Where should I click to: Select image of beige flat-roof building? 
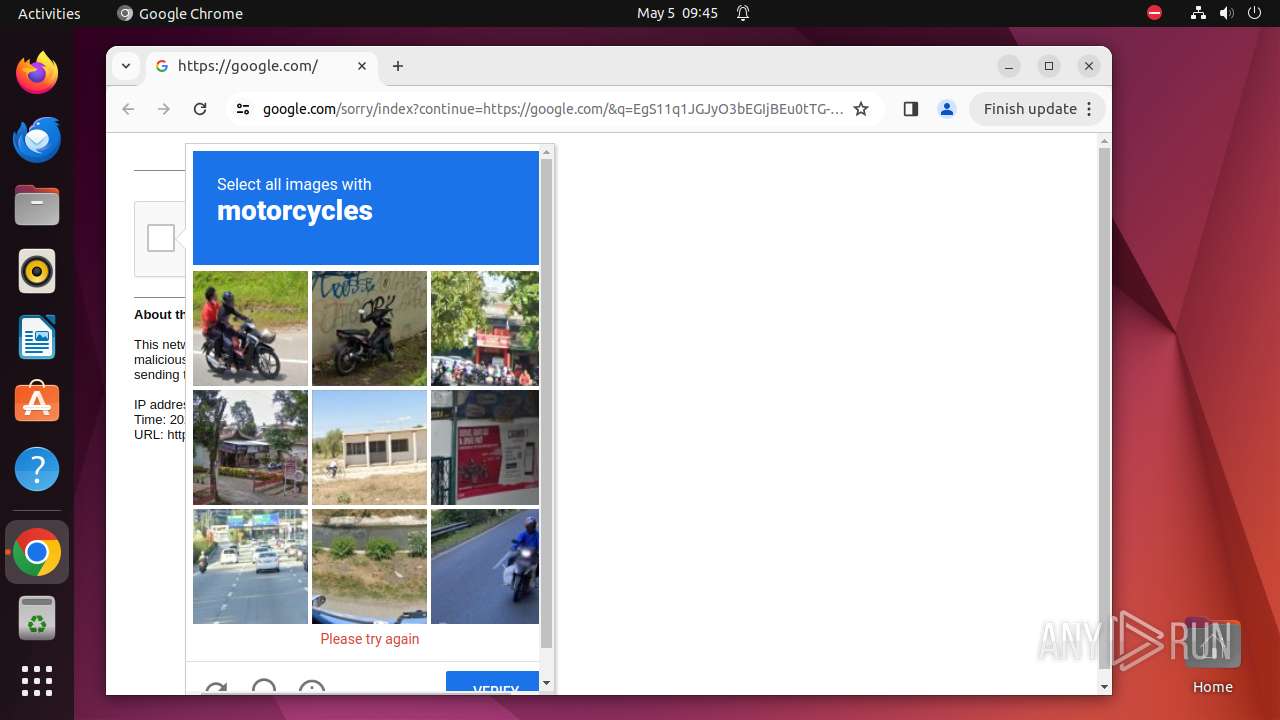369,447
